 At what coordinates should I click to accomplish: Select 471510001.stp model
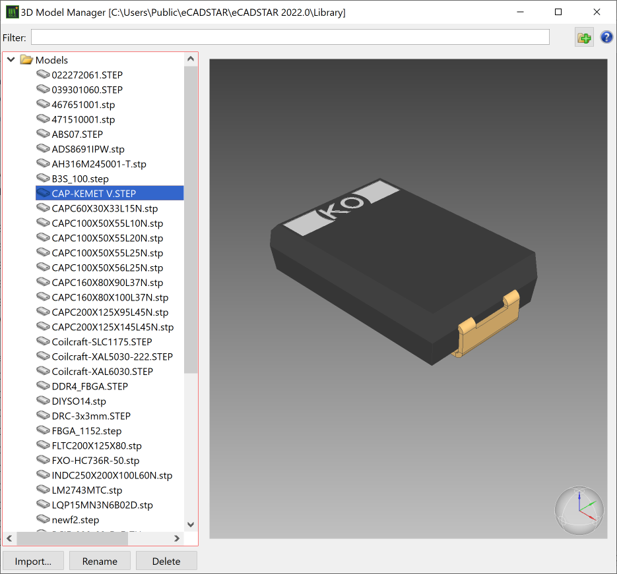(x=83, y=119)
